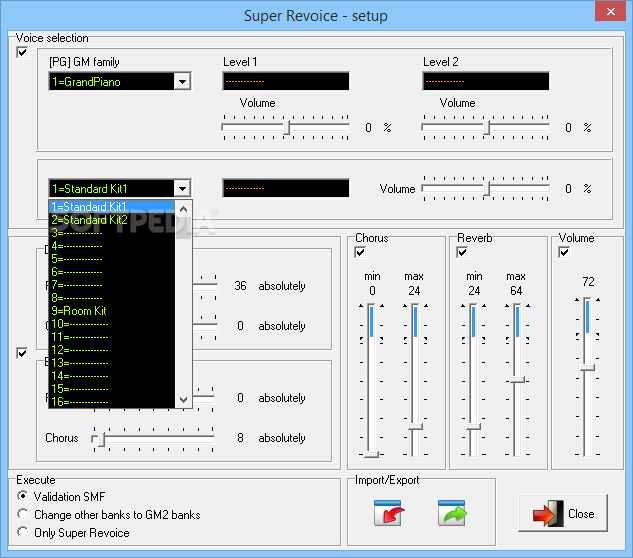Image resolution: width=633 pixels, height=558 pixels.
Task: Toggle the Volume panel checkbox
Action: (564, 252)
